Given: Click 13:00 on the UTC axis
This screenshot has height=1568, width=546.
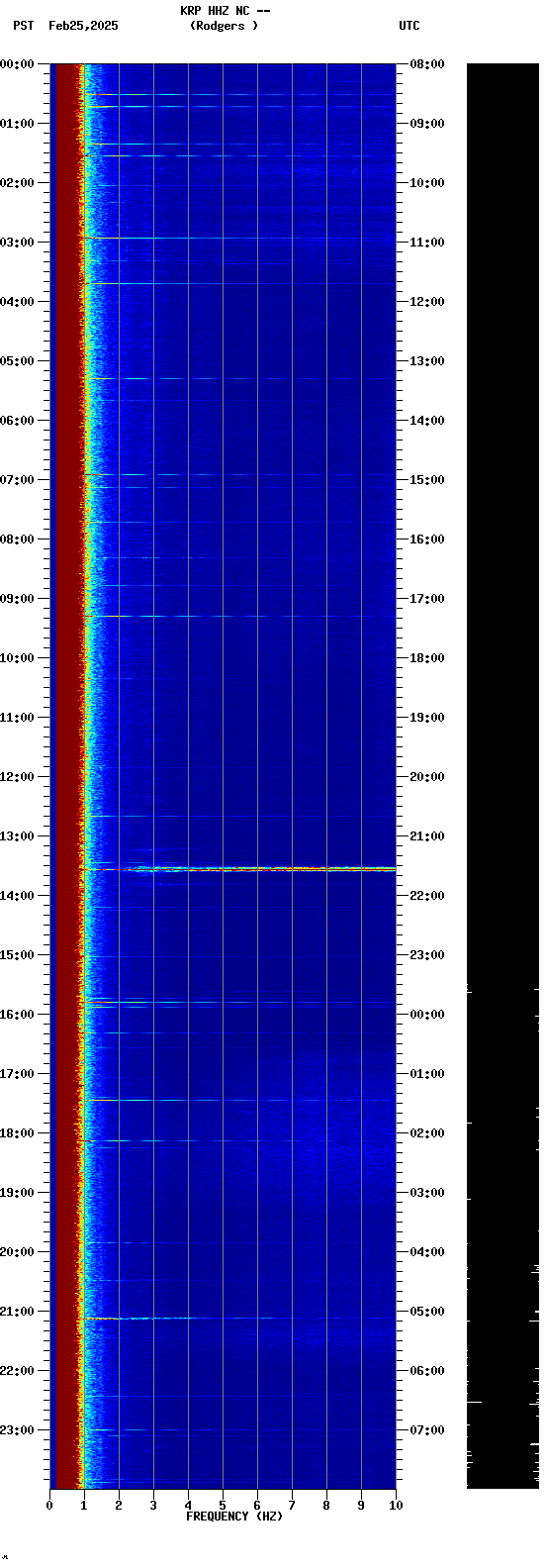Looking at the screenshot, I should [427, 361].
